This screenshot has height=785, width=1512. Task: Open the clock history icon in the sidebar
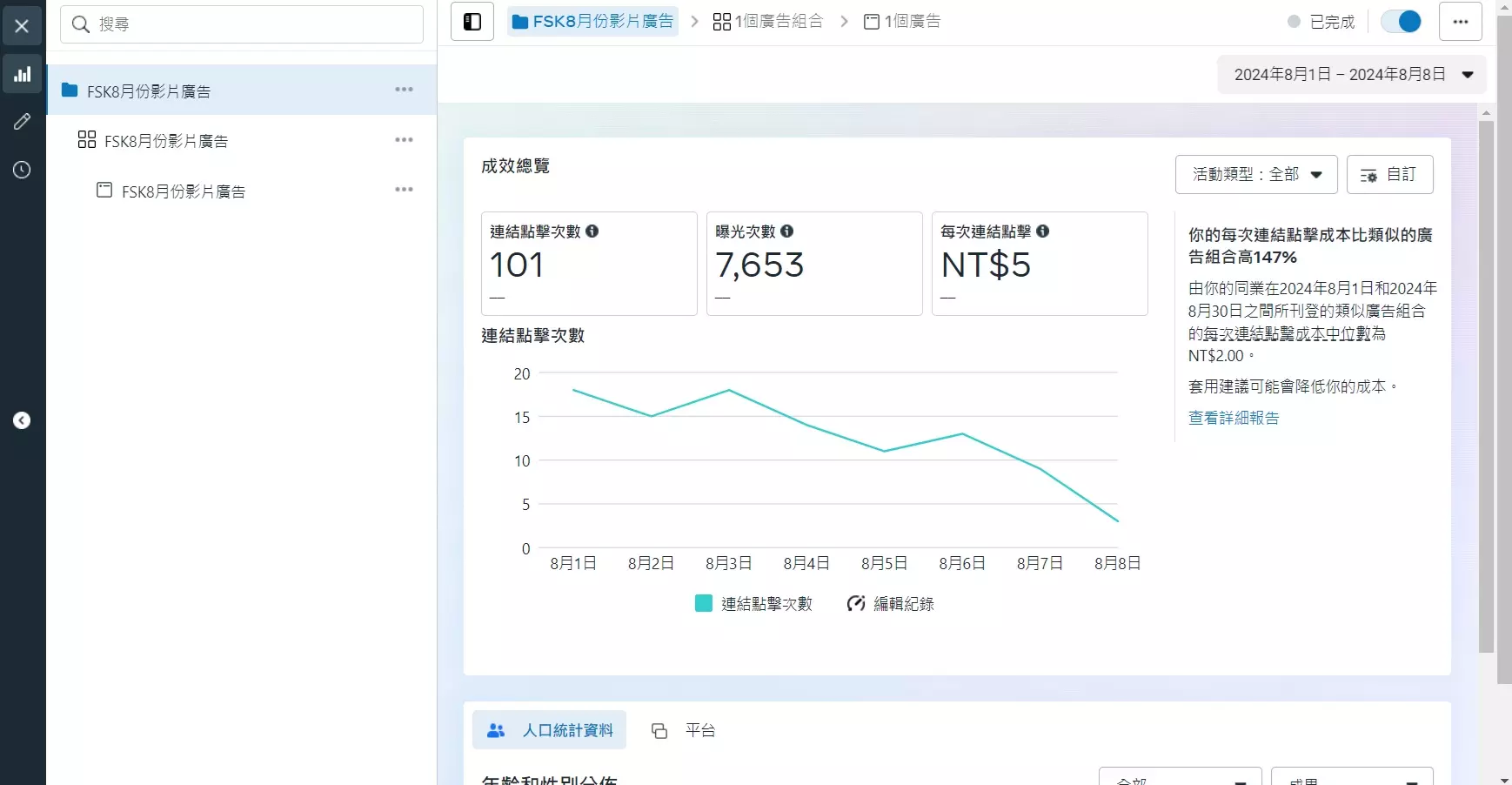[x=22, y=171]
